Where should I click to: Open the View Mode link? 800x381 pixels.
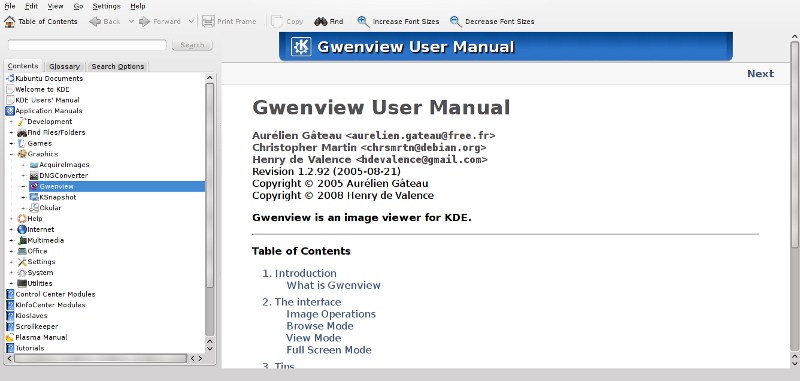click(313, 338)
